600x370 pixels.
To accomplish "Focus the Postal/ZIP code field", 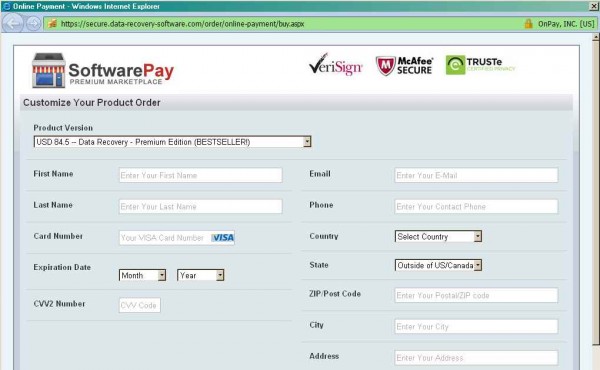I will (476, 295).
